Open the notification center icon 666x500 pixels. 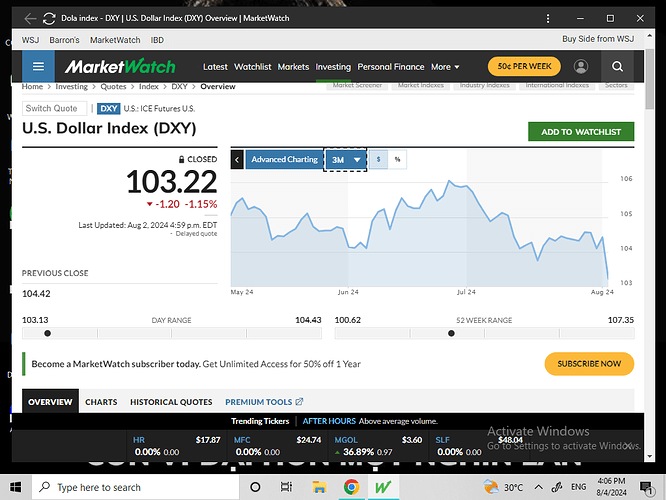point(646,488)
